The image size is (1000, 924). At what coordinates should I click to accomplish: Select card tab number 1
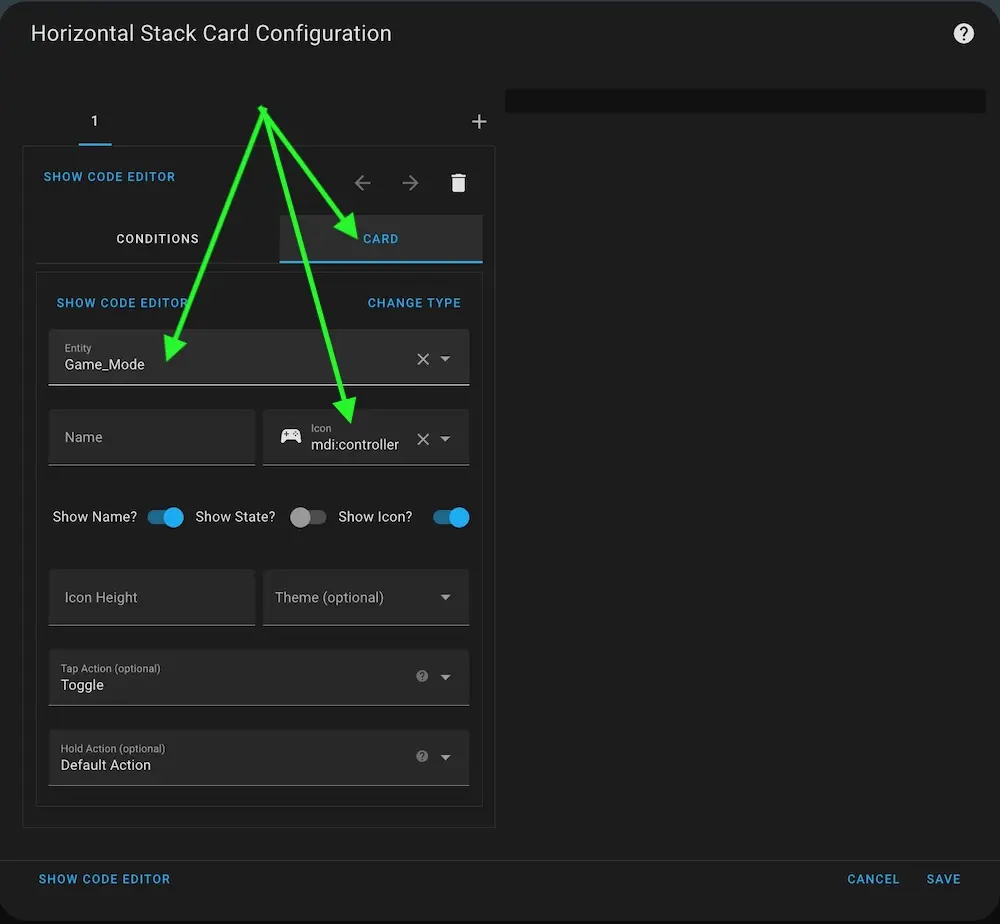(94, 121)
